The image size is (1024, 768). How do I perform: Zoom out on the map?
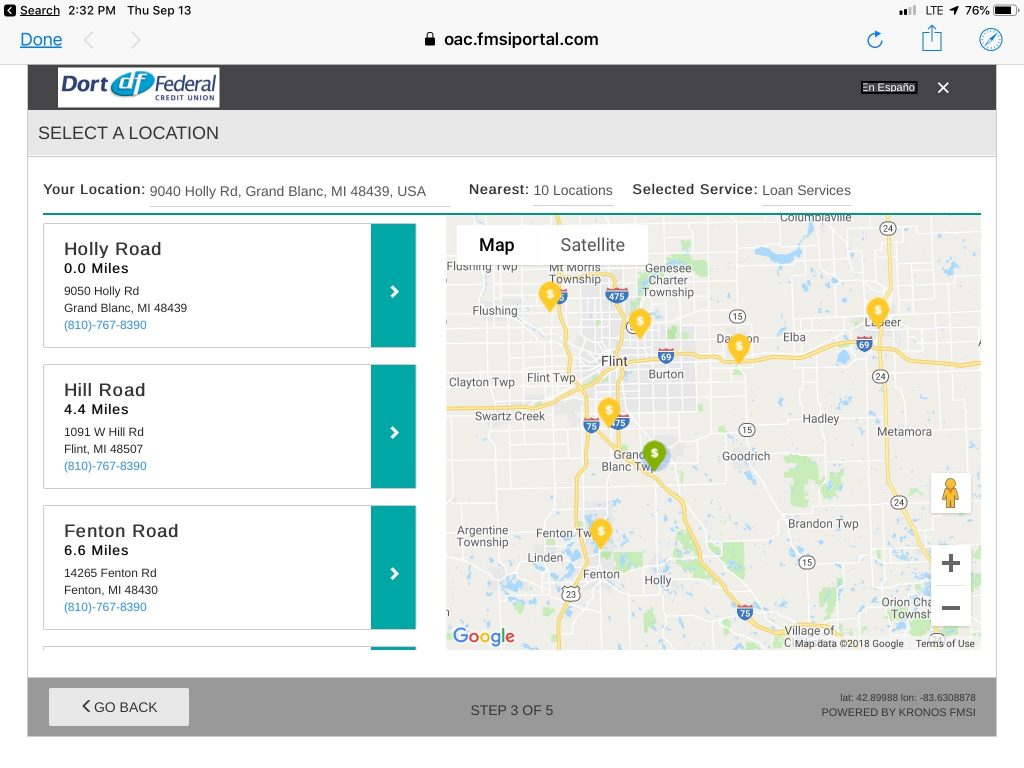tap(951, 608)
